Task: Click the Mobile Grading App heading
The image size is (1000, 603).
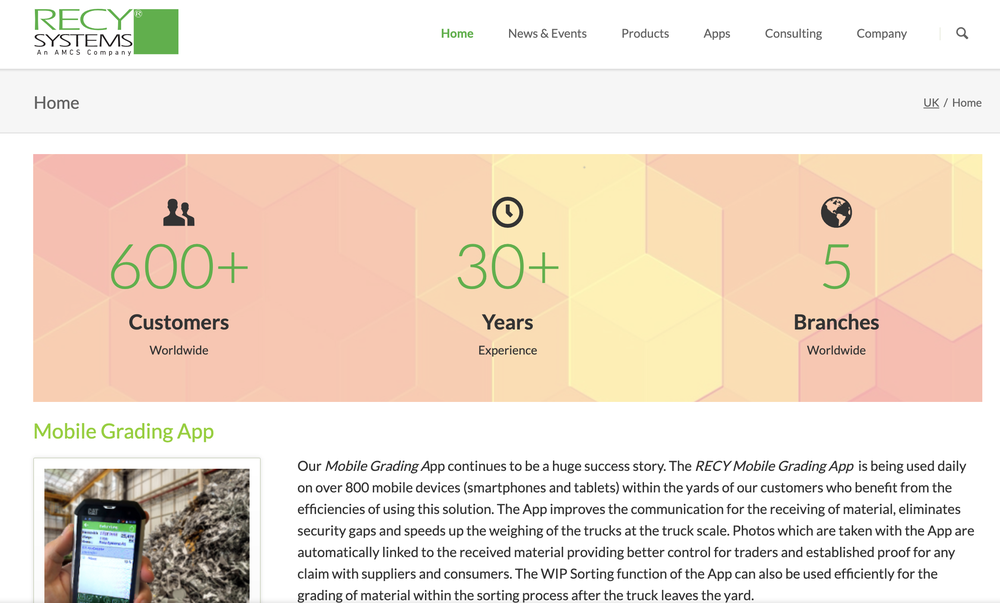Action: (124, 432)
